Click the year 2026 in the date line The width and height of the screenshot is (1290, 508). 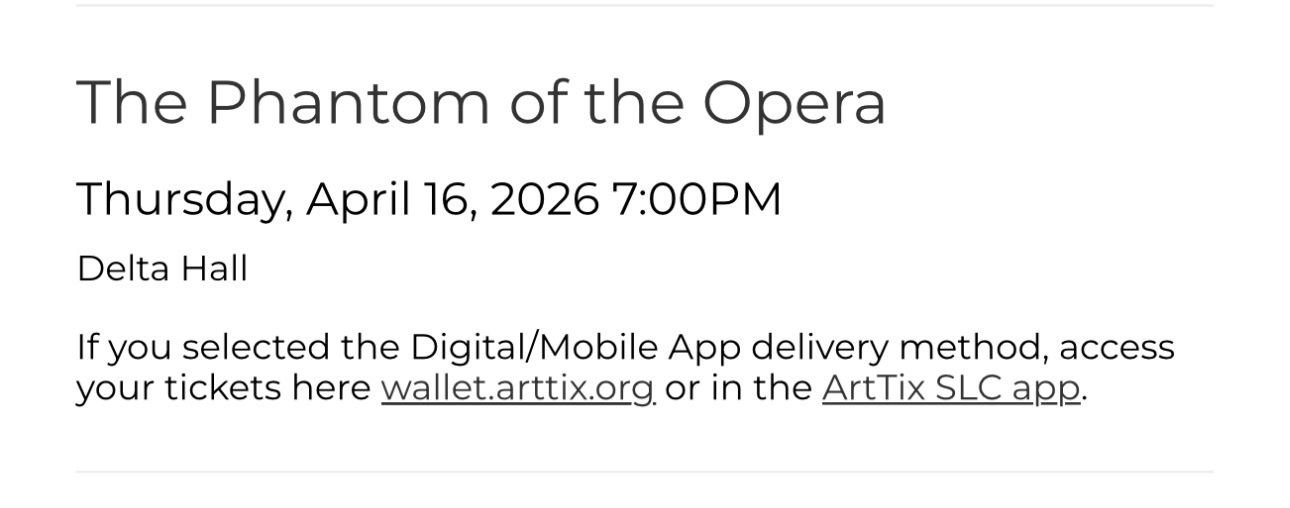(x=543, y=198)
